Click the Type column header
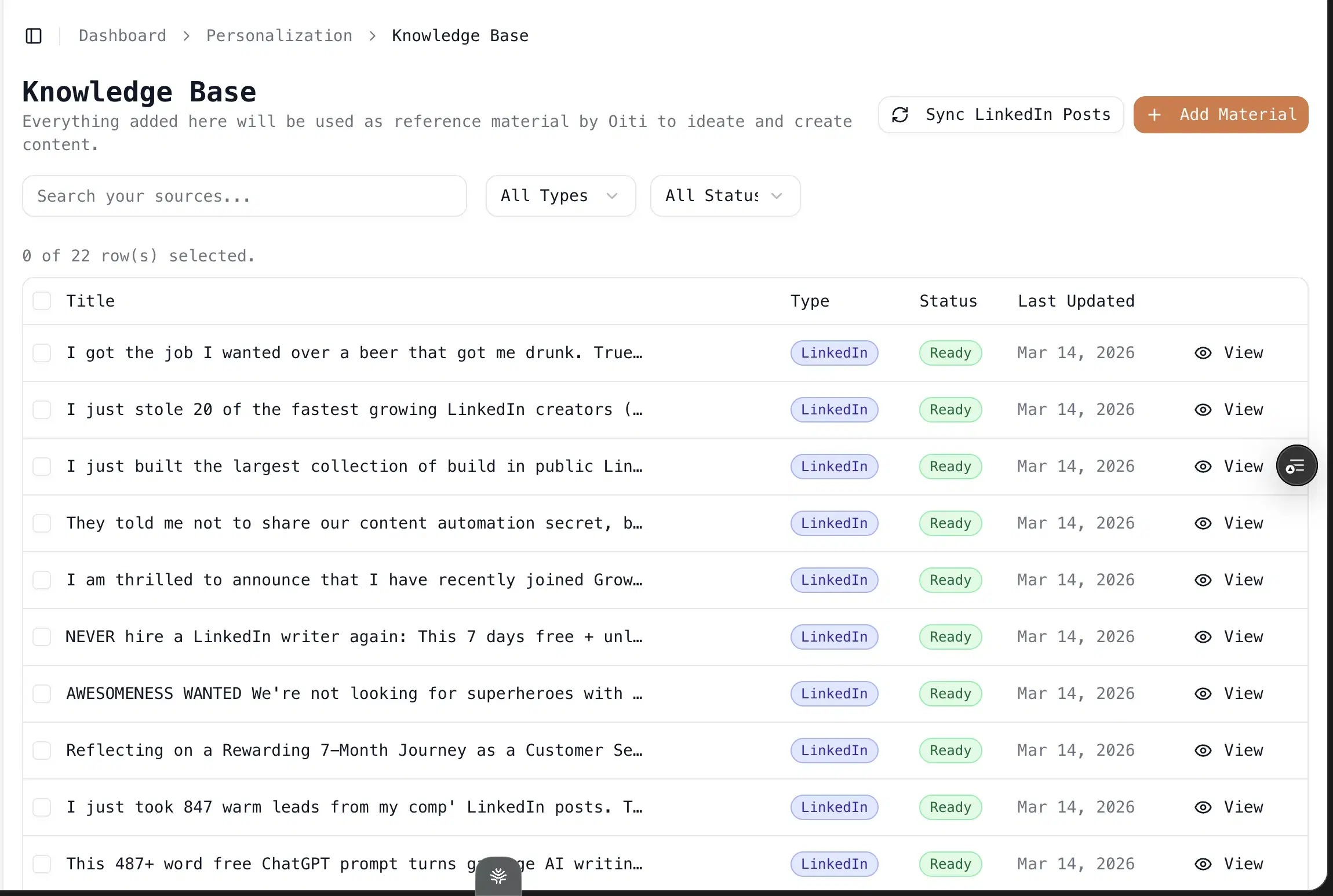 tap(810, 301)
